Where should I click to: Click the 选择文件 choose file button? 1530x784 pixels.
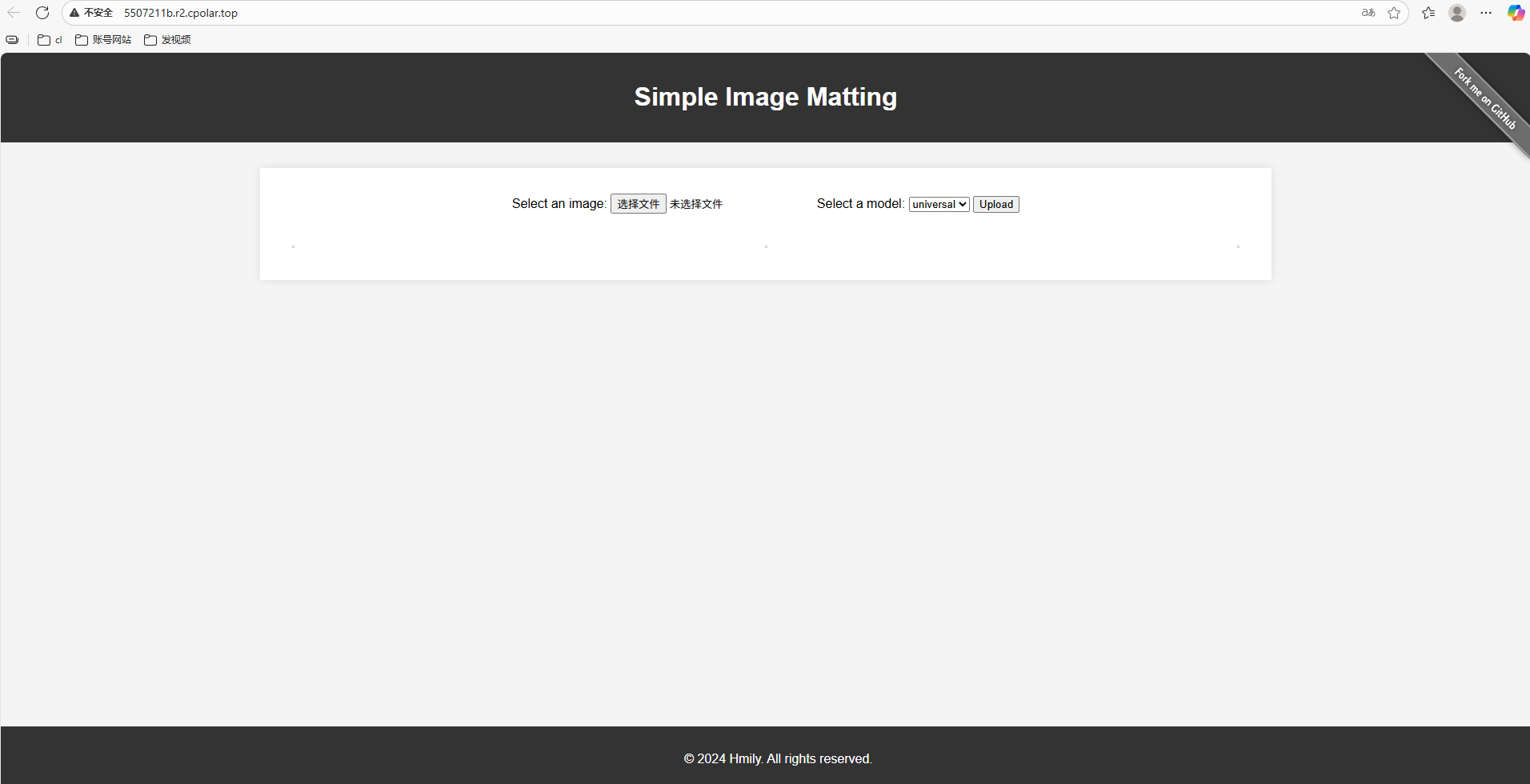pyautogui.click(x=638, y=204)
